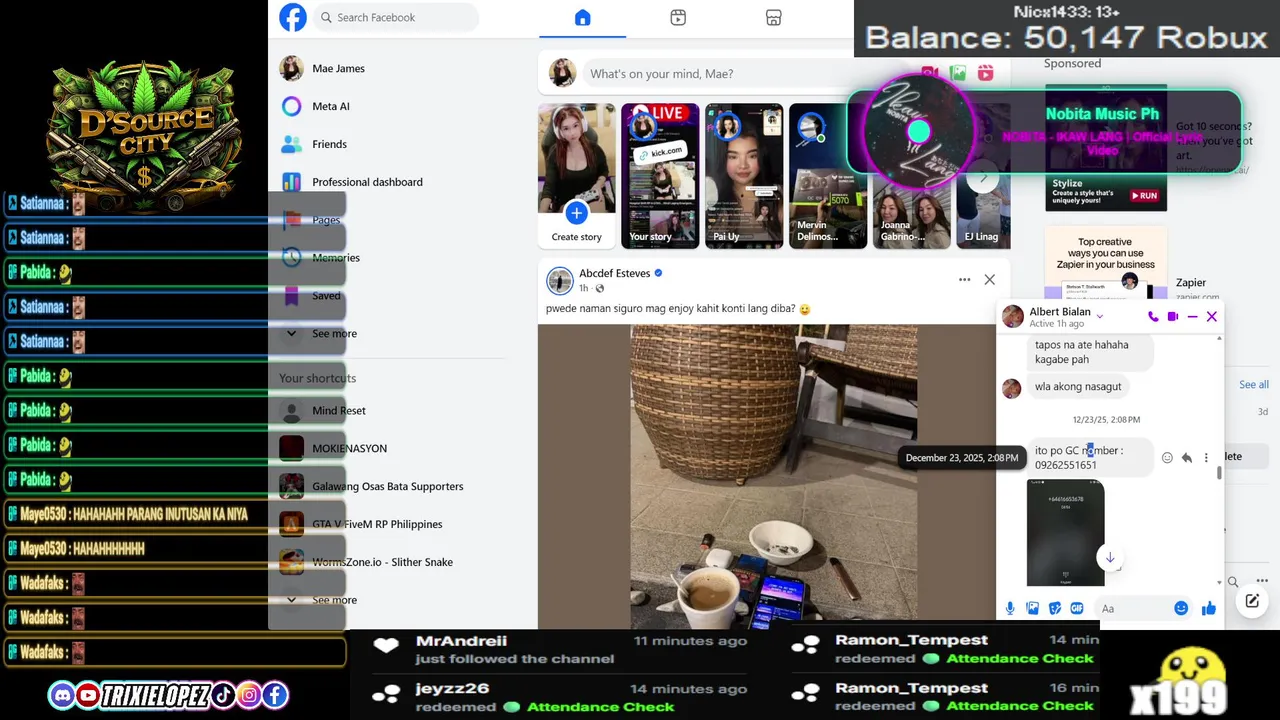Open emoji picker in message field

coord(1181,608)
